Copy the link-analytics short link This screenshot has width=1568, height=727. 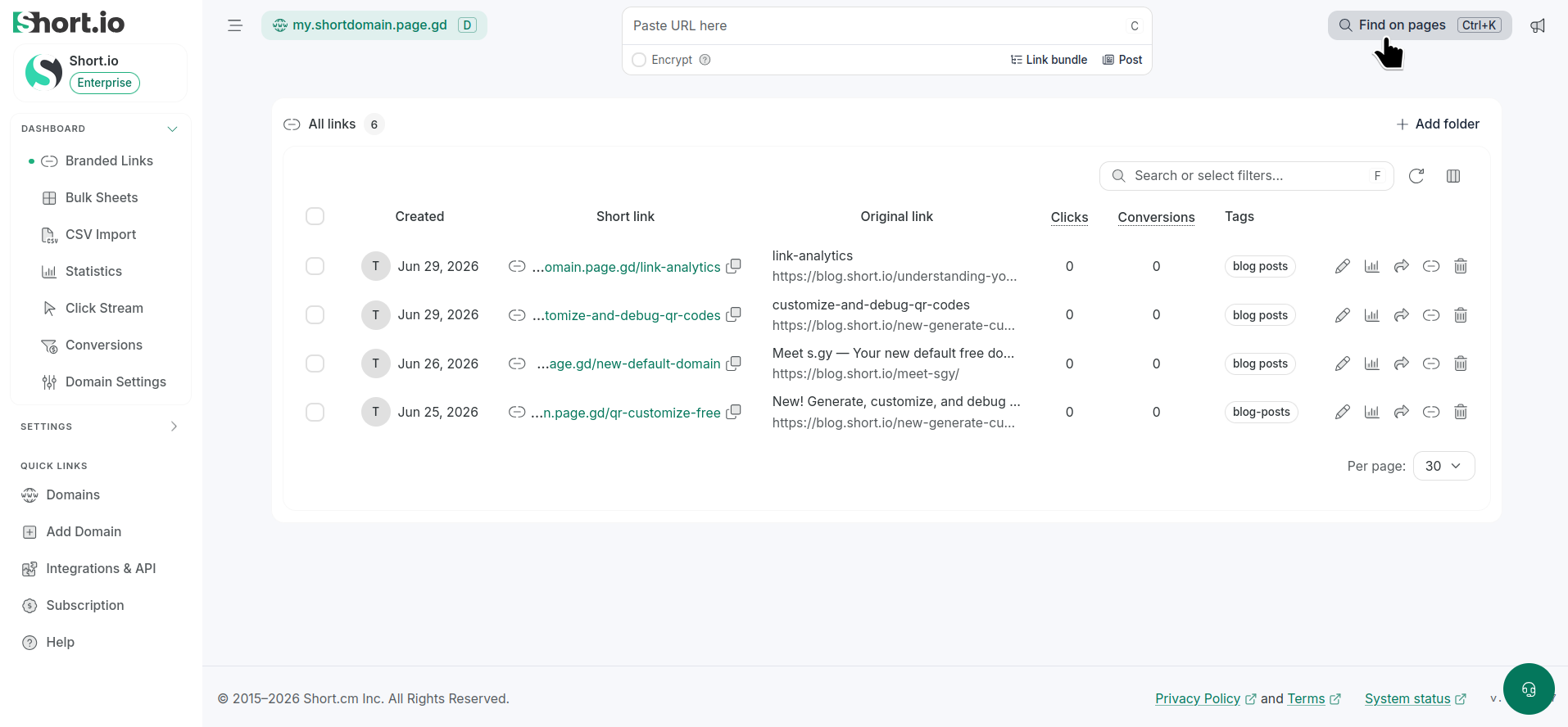pyautogui.click(x=734, y=266)
